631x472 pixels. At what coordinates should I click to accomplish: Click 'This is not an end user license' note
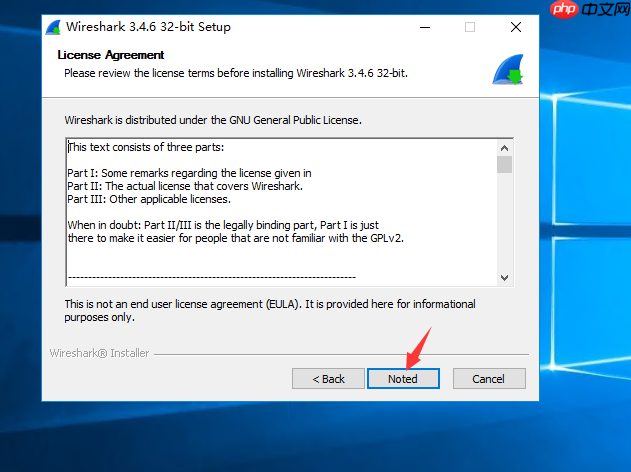tap(270, 310)
